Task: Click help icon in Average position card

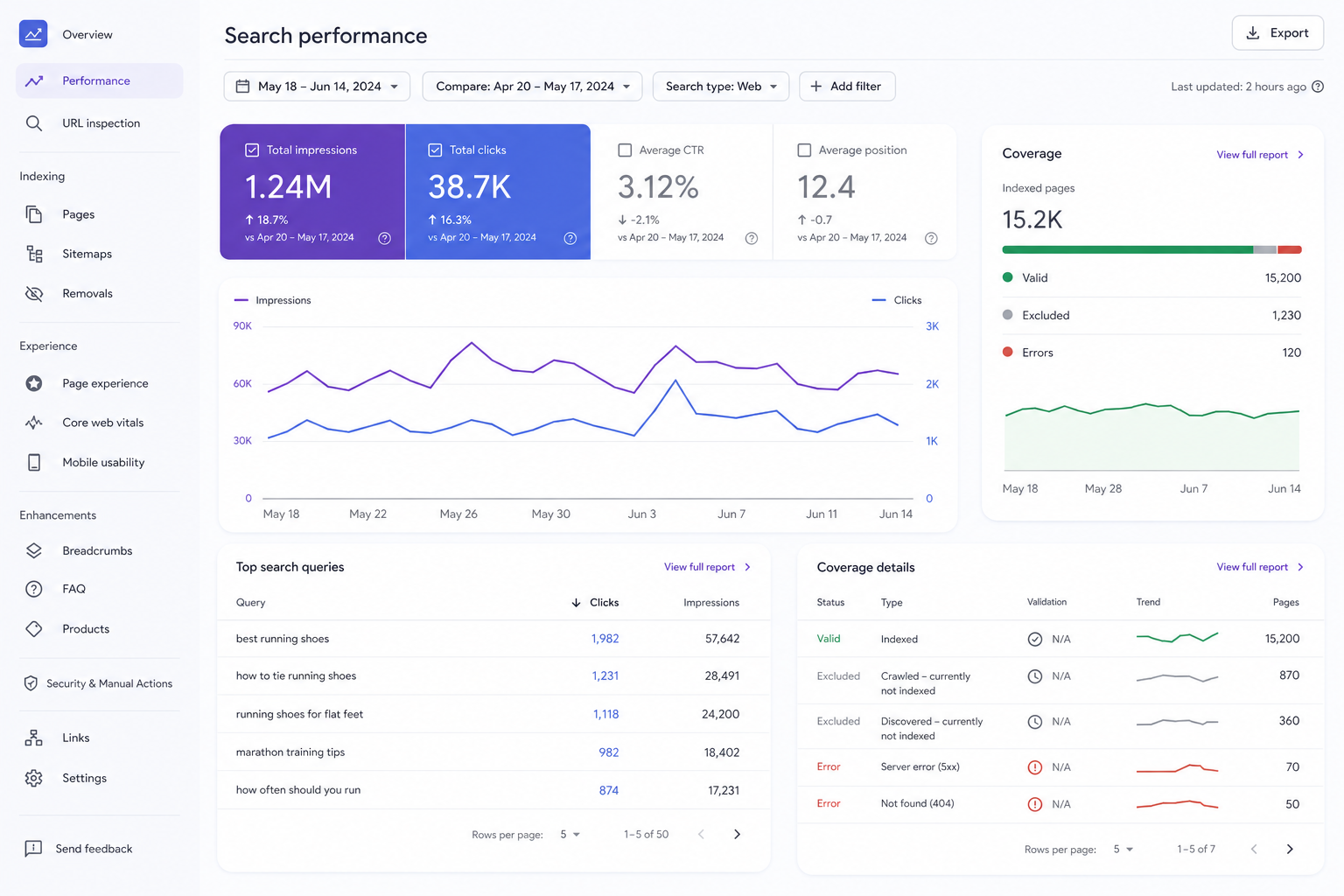Action: [932, 238]
